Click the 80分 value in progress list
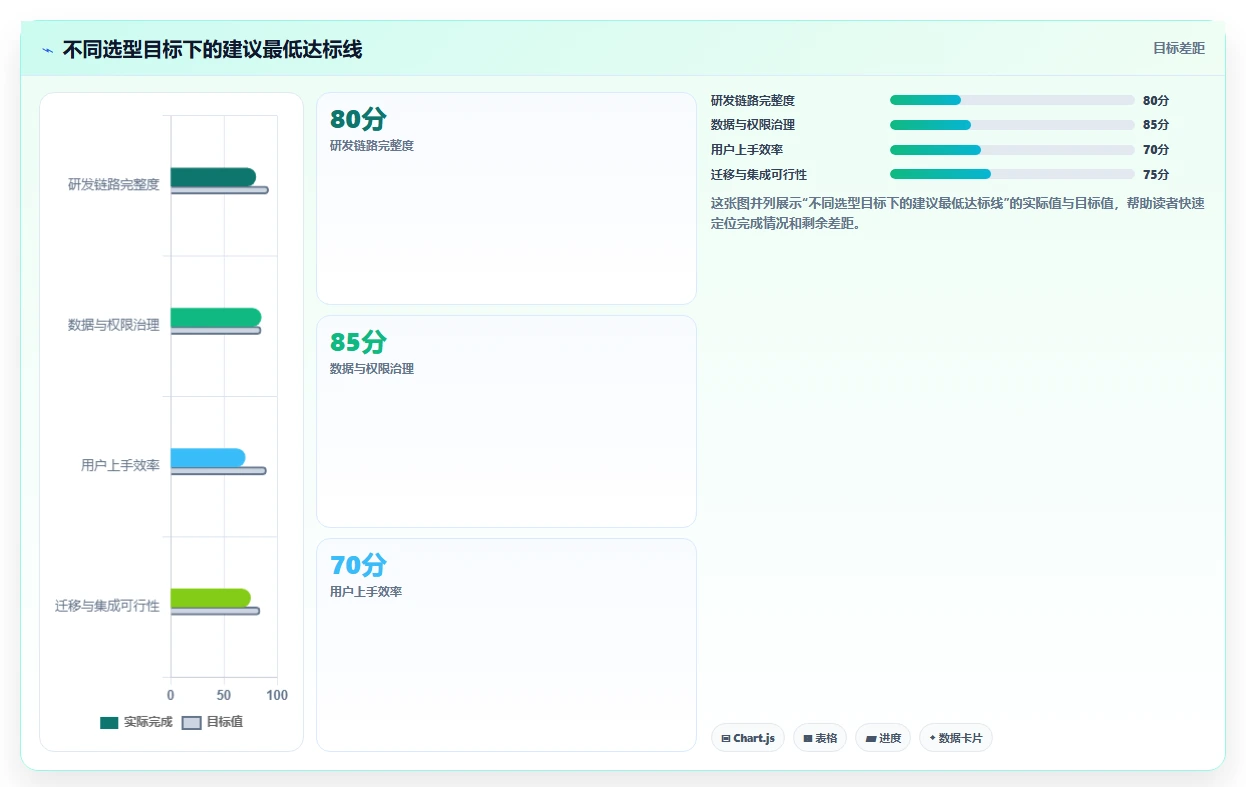Screen dimensions: 1246x787 coord(1156,100)
